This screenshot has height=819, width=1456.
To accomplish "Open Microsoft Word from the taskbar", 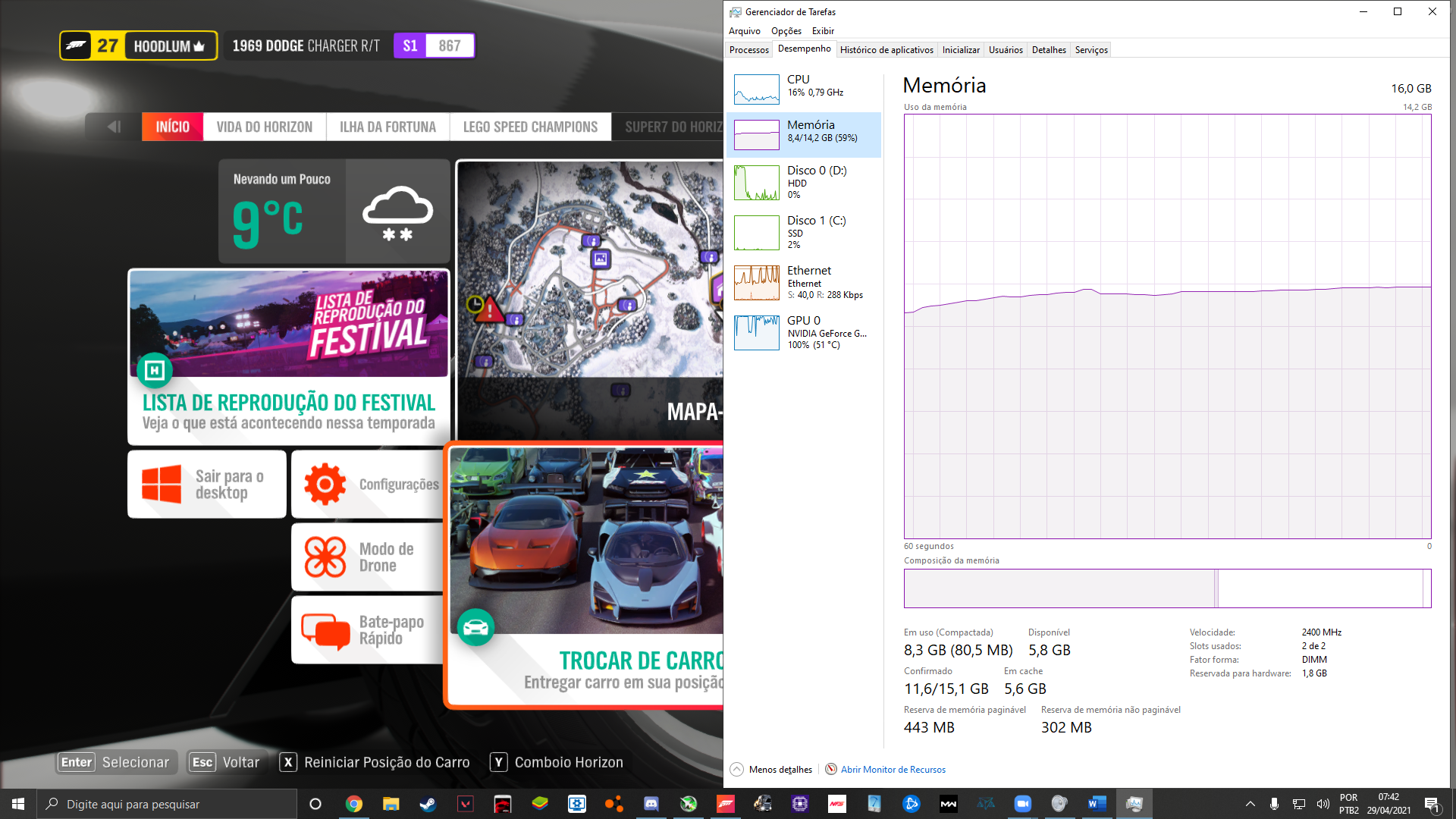I will [x=1097, y=804].
